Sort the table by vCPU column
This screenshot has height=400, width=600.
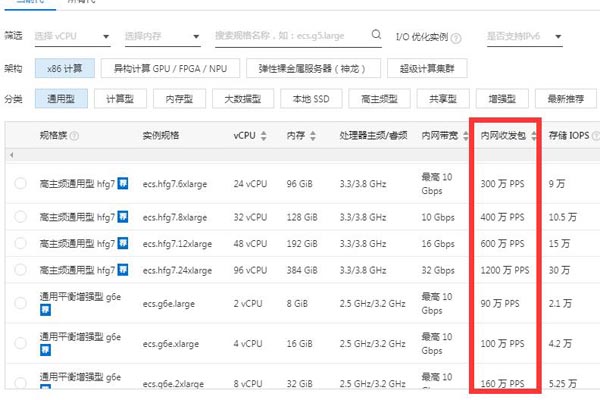tap(262, 135)
